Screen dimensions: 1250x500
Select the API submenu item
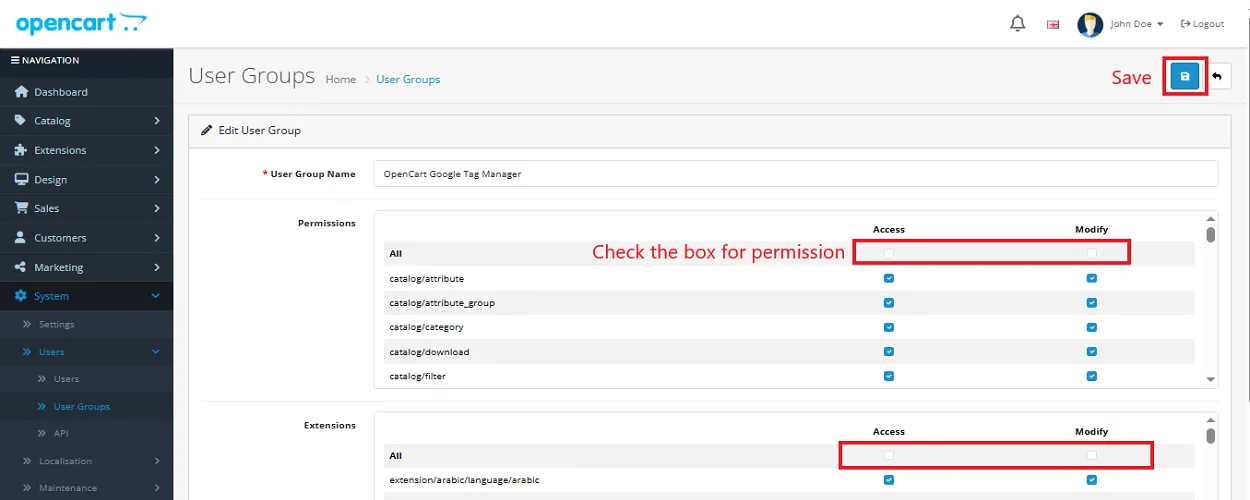tap(60, 433)
